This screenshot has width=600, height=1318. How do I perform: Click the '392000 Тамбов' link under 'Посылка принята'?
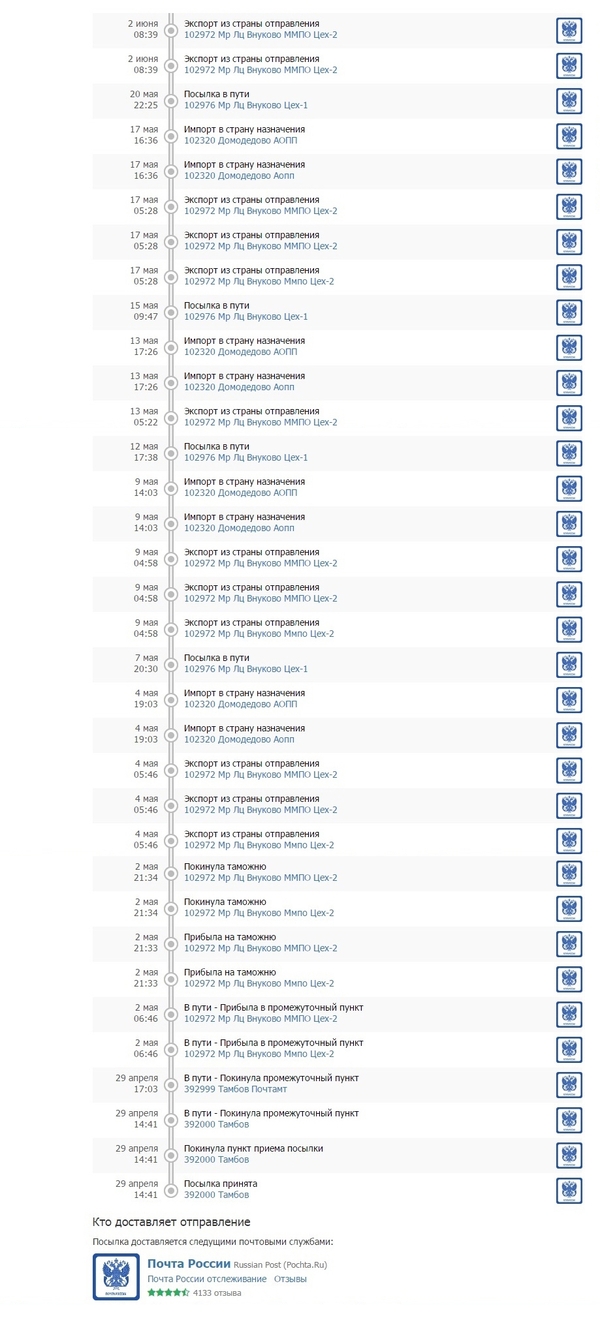click(216, 1195)
